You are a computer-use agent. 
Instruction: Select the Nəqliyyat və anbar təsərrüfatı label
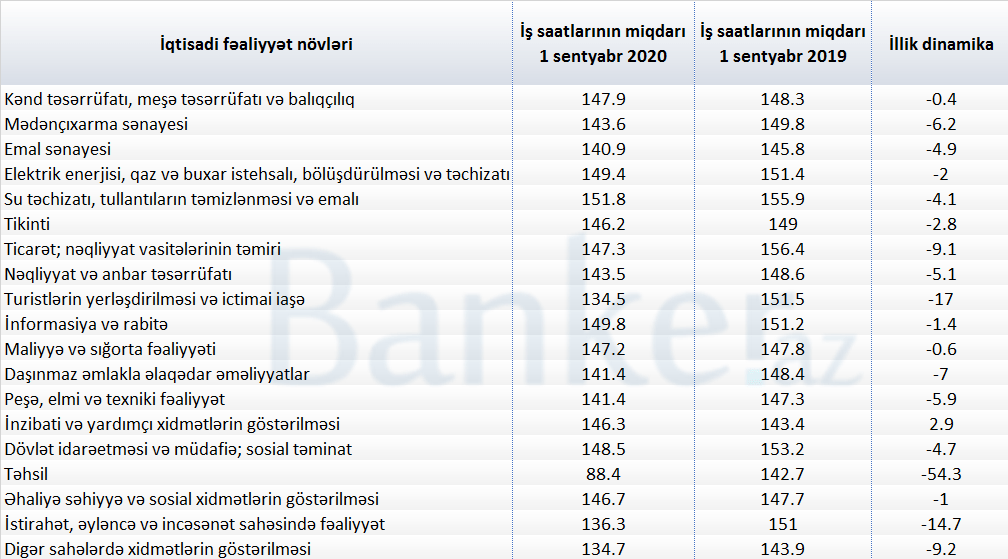(x=118, y=274)
